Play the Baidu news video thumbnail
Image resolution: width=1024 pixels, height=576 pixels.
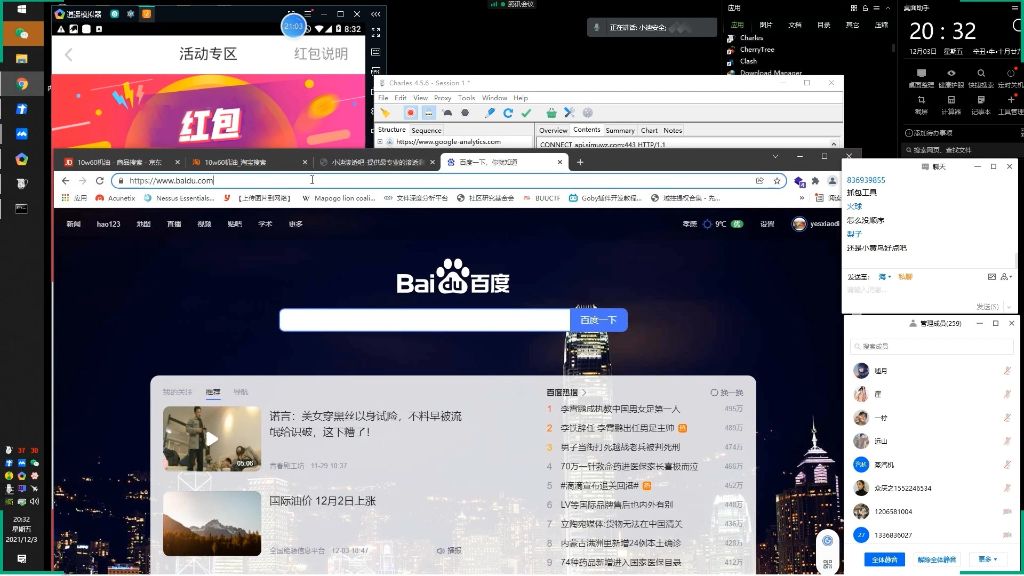click(x=212, y=439)
